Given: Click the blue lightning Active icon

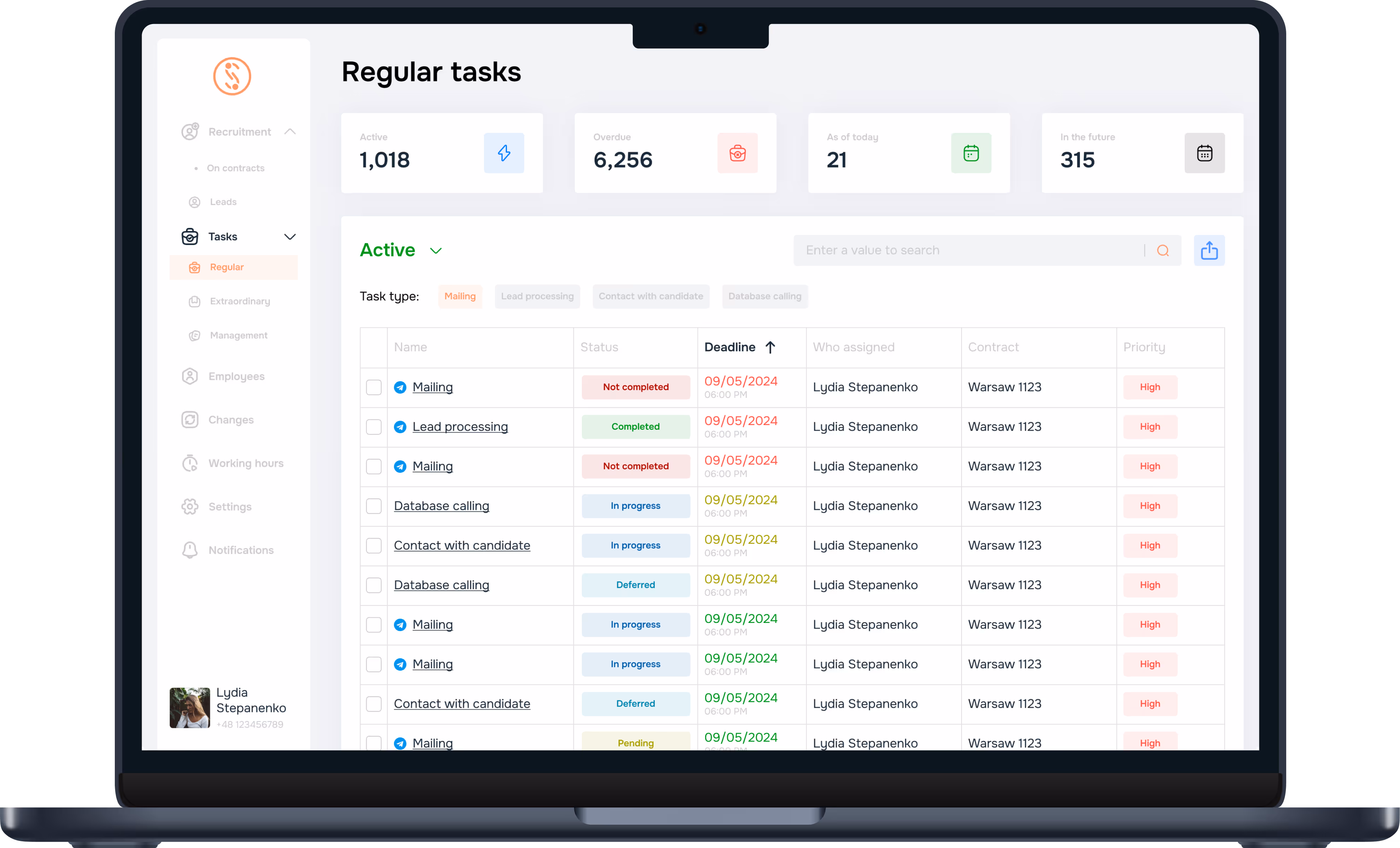Looking at the screenshot, I should point(503,153).
